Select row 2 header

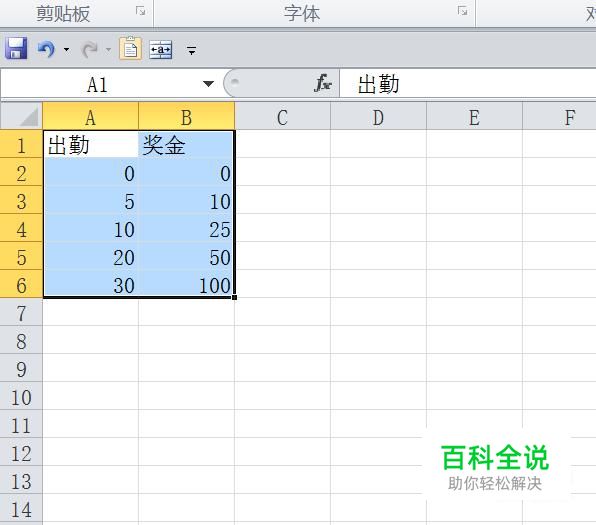pyautogui.click(x=21, y=172)
